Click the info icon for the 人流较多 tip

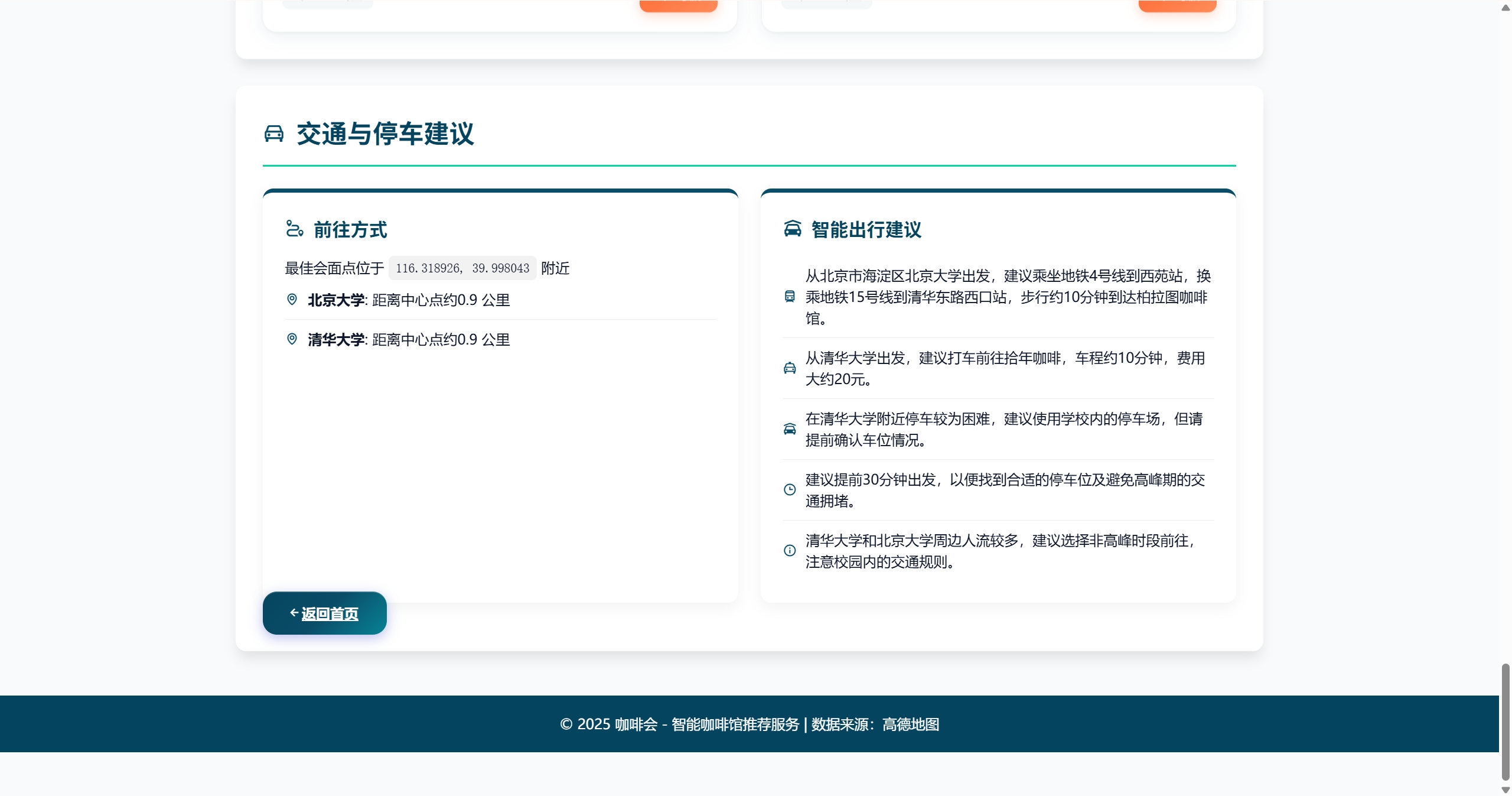pos(790,551)
